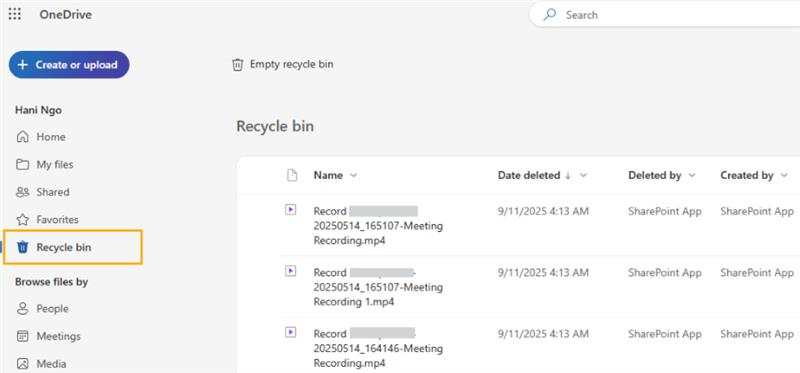Screen dimensions: 800x373
Task: Select the 164146-Meeting Recording.mp4 video file icon
Action: click(x=290, y=333)
